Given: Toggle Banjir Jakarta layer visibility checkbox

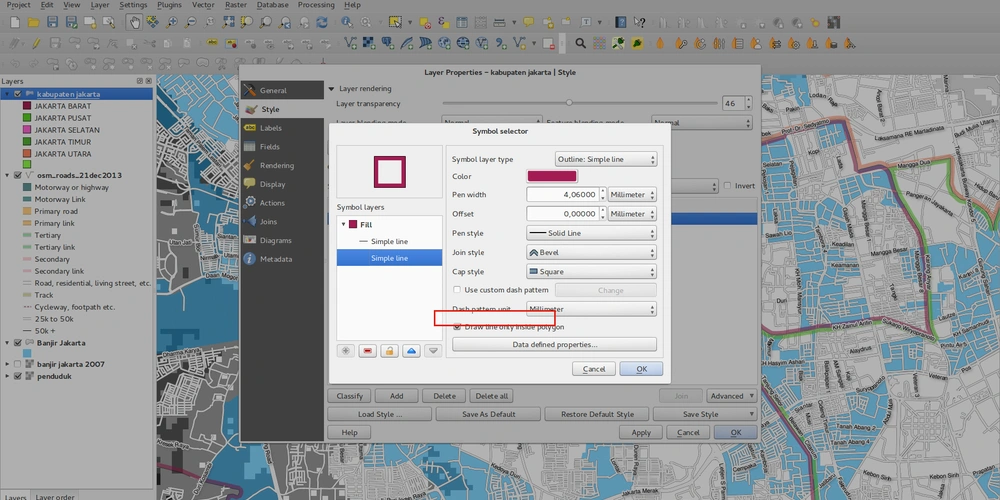Looking at the screenshot, I should point(17,342).
